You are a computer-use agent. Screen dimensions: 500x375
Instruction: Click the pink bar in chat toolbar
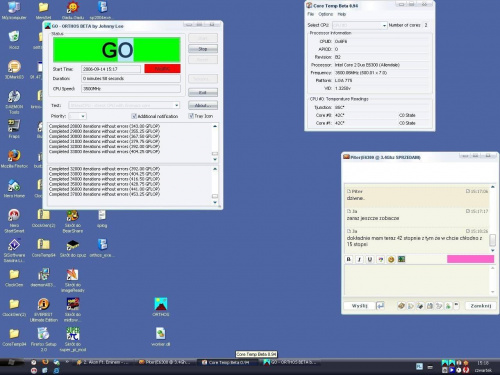click(470, 259)
